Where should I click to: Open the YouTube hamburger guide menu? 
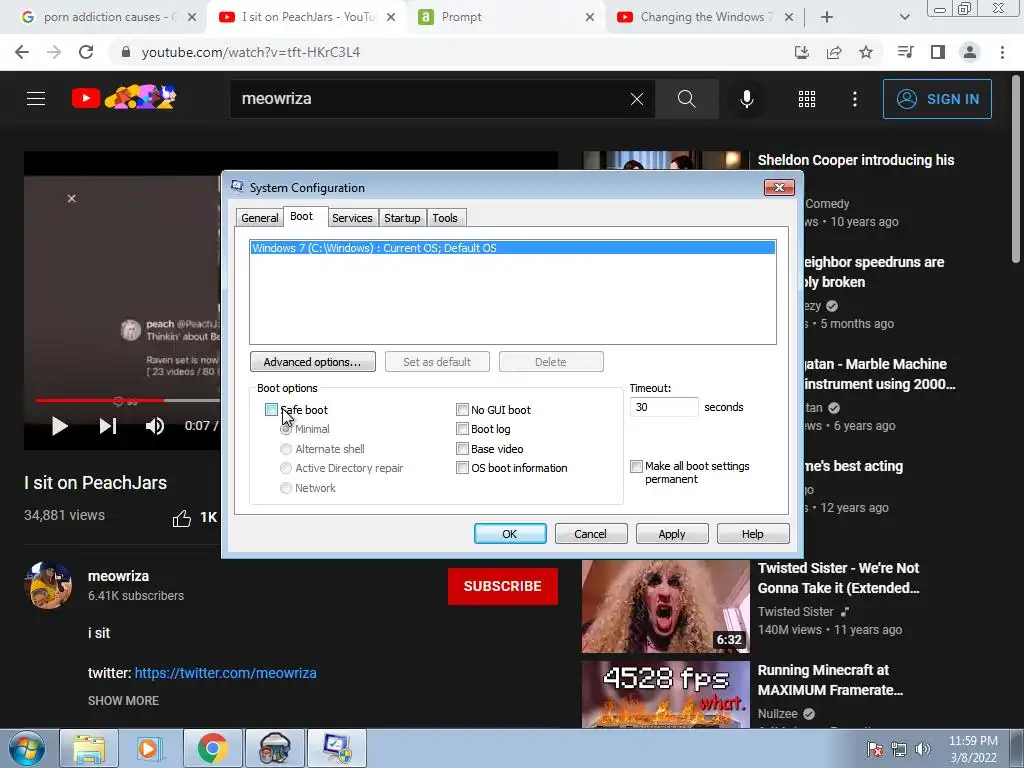[x=36, y=99]
